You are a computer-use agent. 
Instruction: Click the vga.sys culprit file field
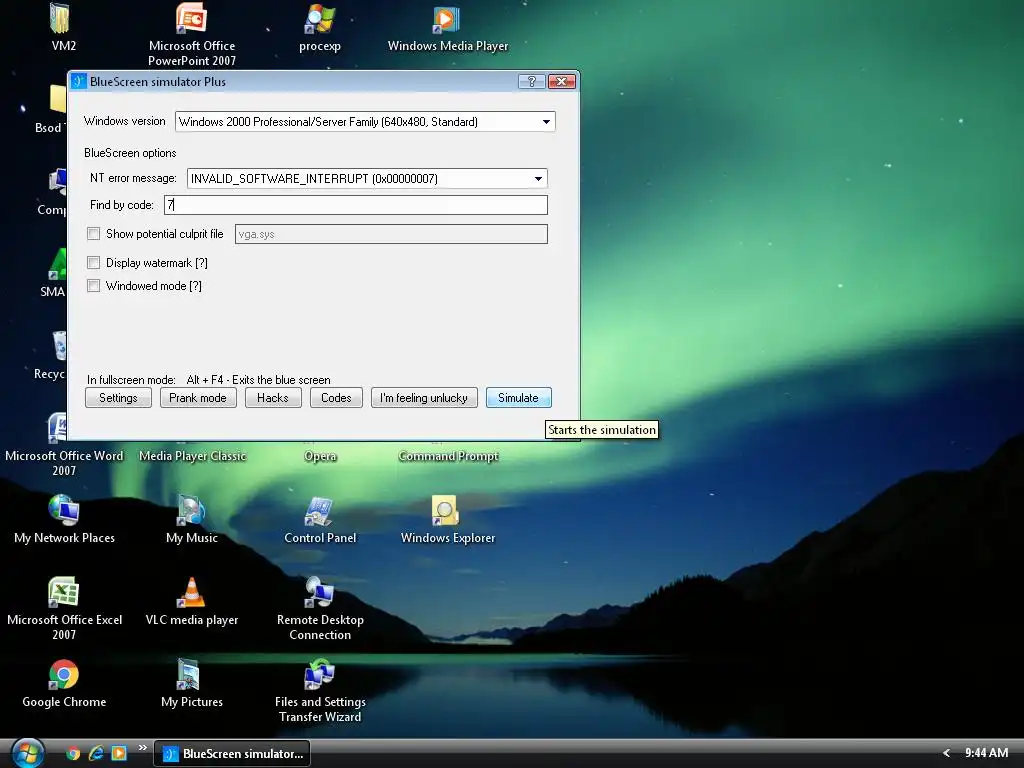(391, 234)
